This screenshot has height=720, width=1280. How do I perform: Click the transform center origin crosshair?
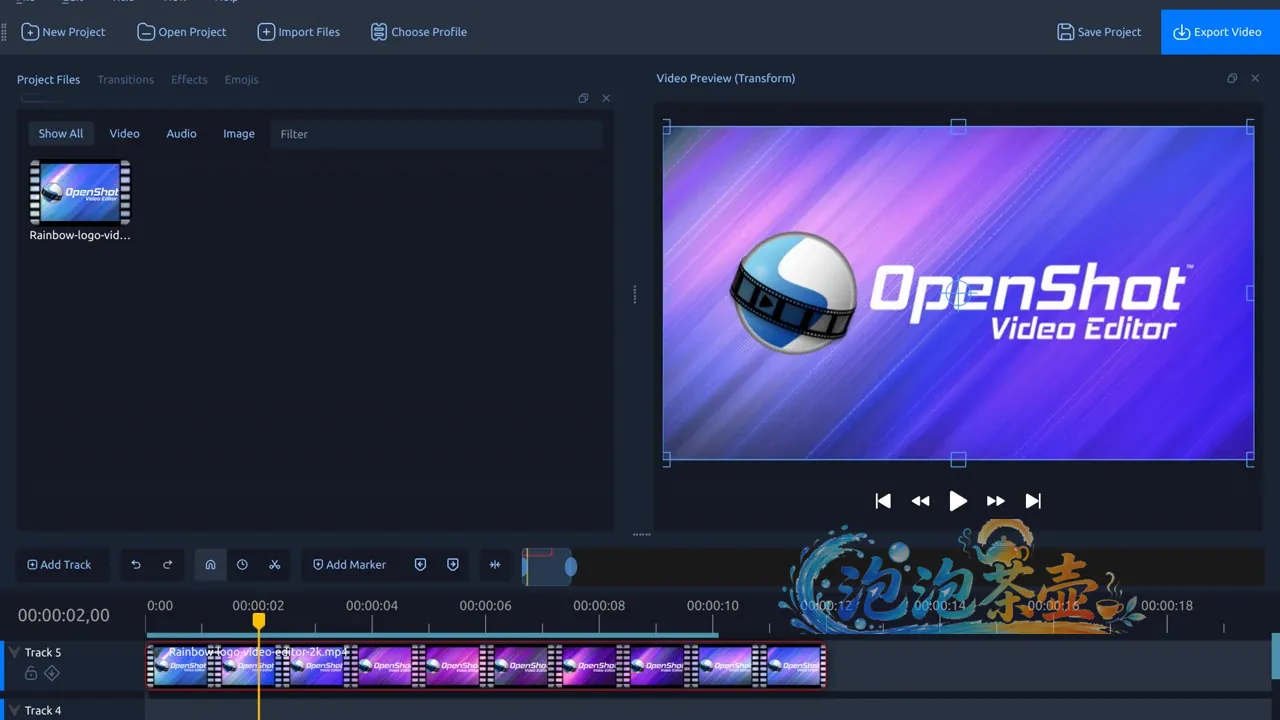tap(958, 294)
